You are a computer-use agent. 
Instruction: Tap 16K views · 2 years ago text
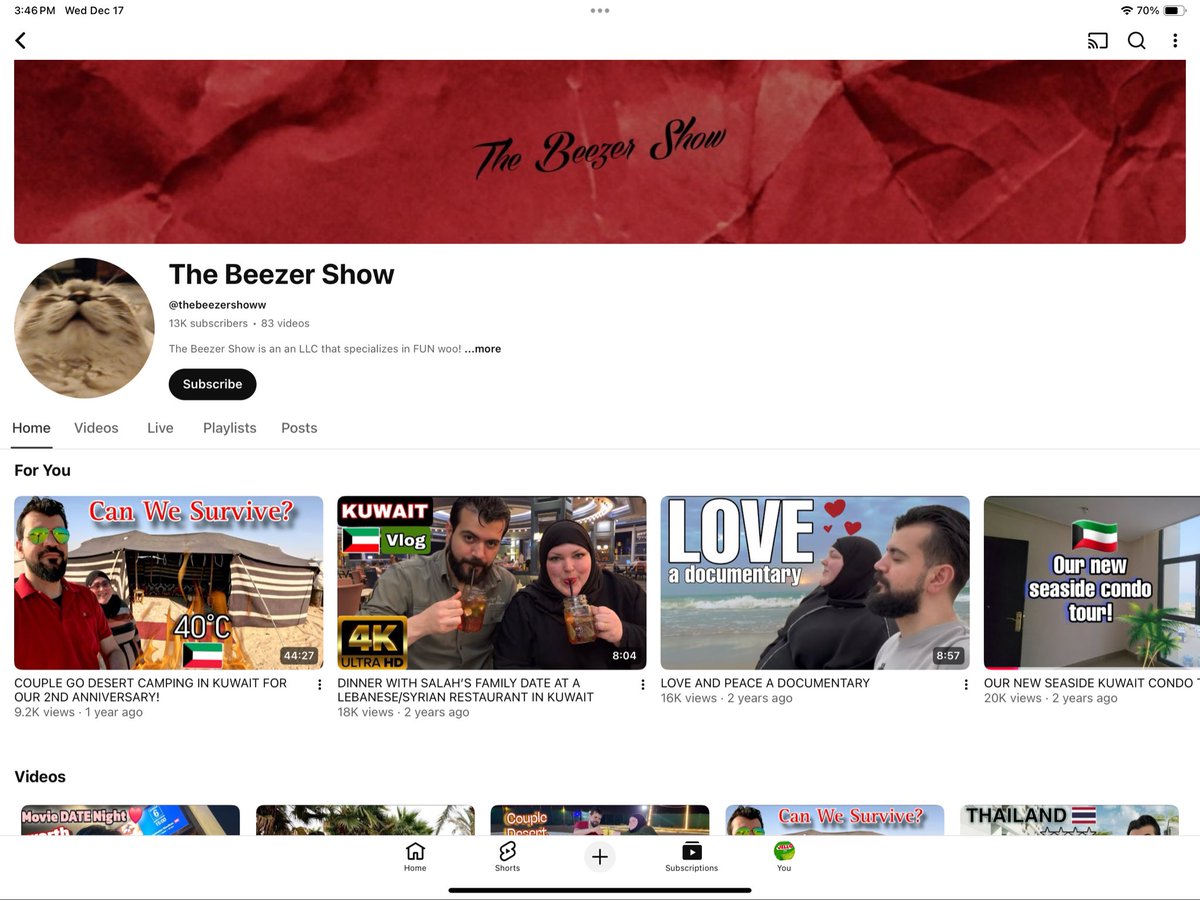click(x=727, y=698)
